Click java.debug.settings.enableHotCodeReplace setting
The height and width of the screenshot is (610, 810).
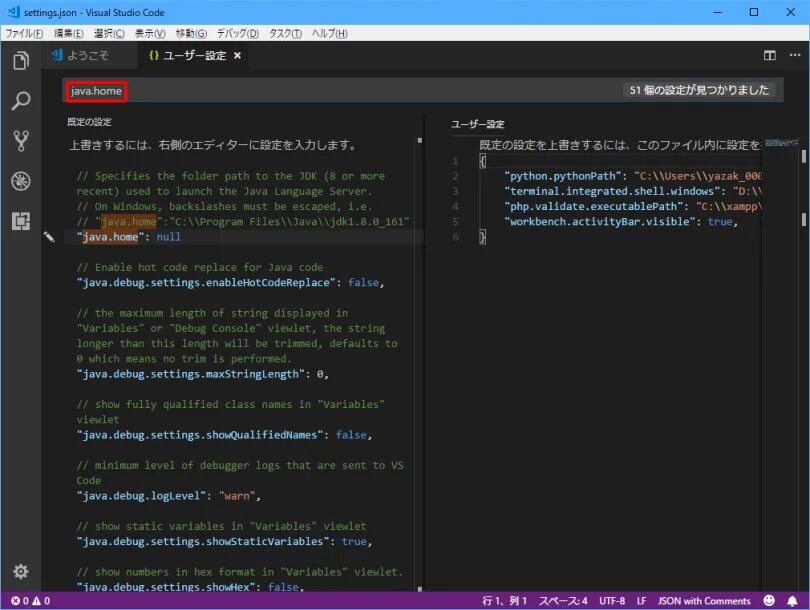(230, 283)
